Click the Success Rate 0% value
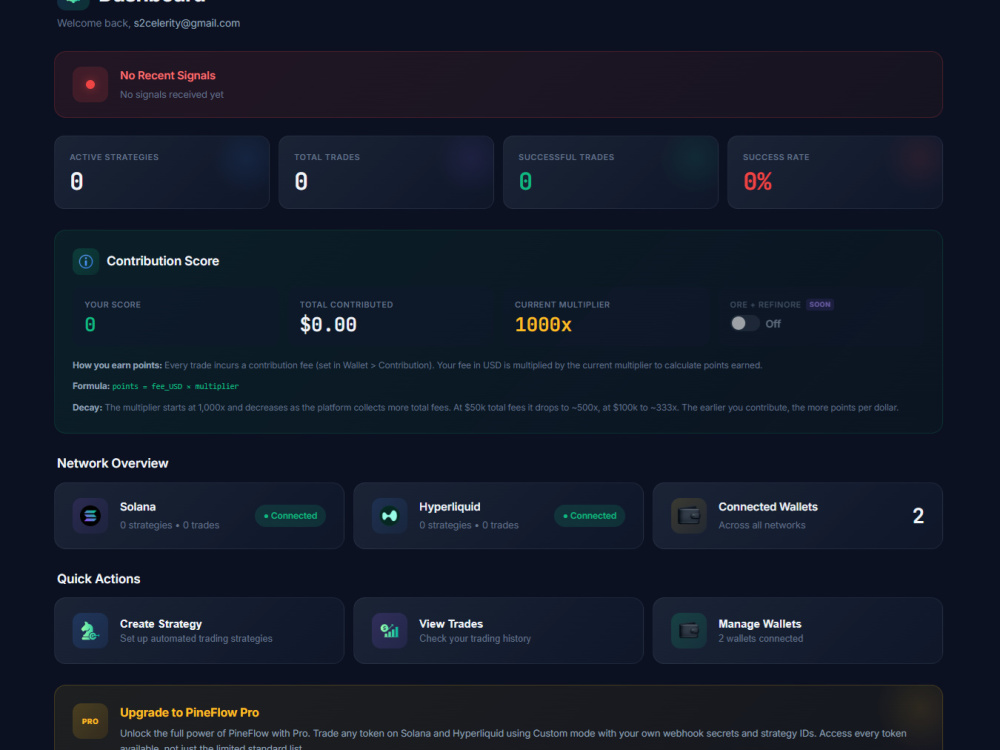The height and width of the screenshot is (750, 1000). (757, 182)
